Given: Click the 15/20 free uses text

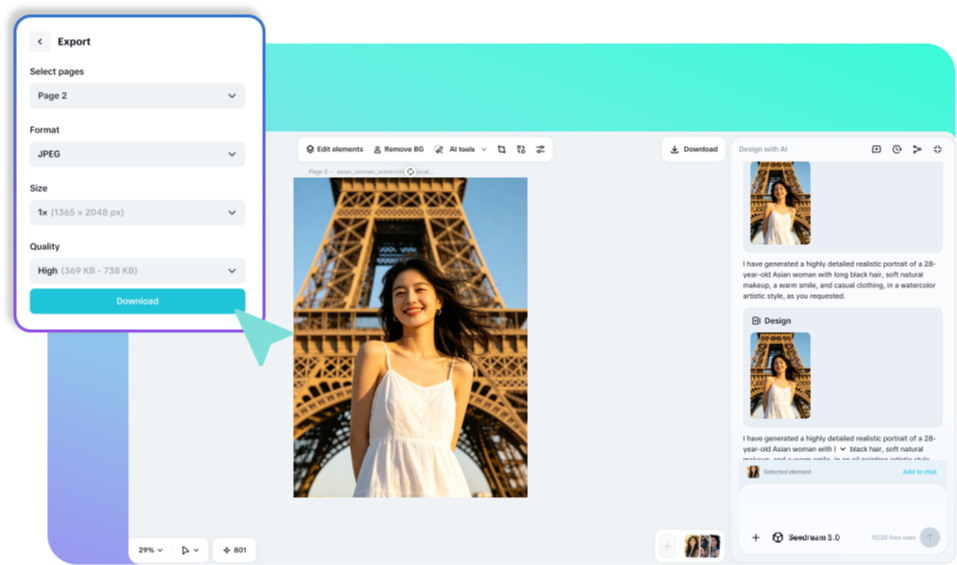Looking at the screenshot, I should click(893, 538).
